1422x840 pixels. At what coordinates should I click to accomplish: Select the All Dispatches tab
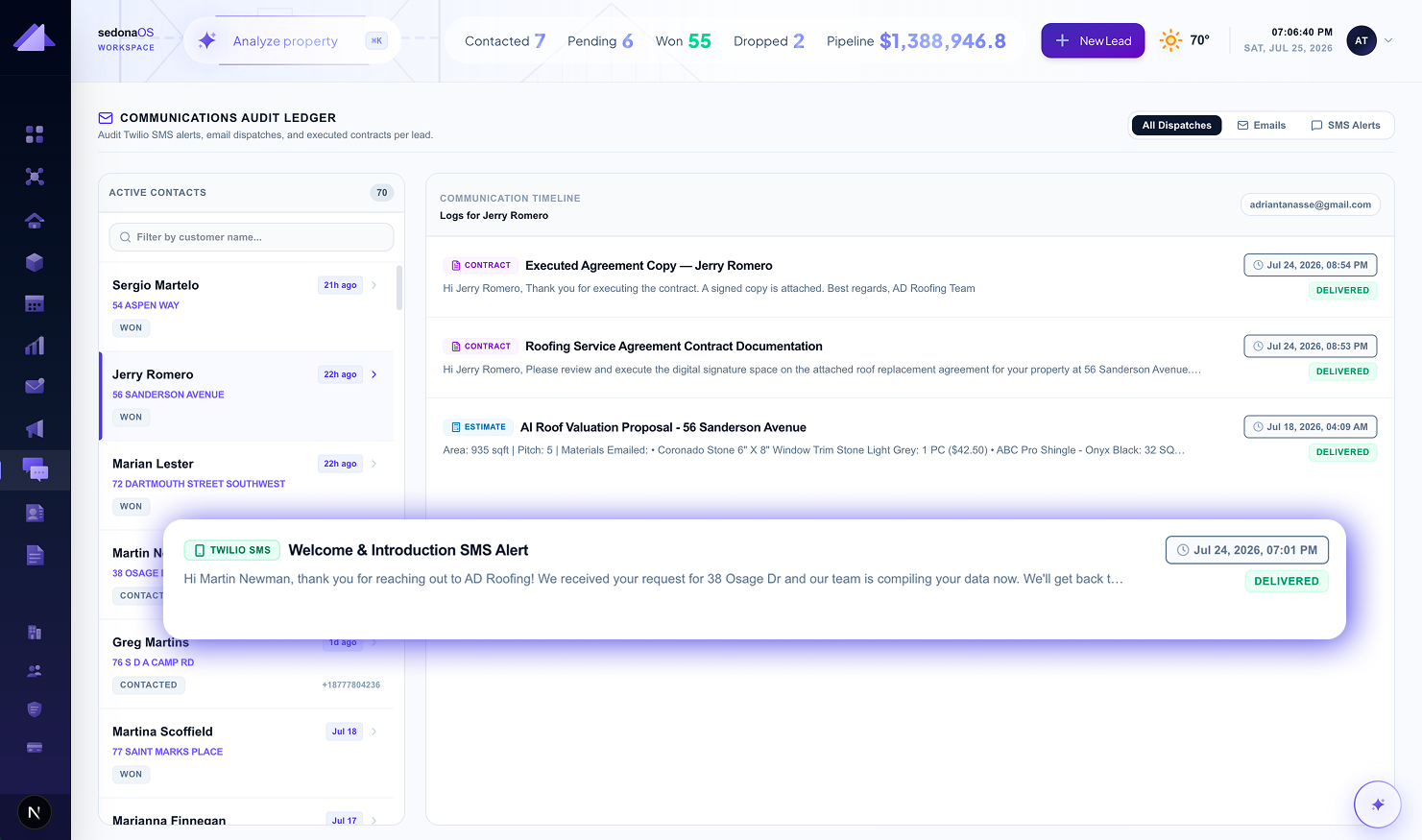pos(1176,126)
